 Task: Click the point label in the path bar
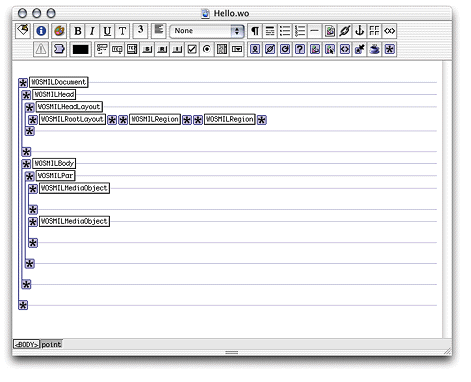(x=51, y=344)
